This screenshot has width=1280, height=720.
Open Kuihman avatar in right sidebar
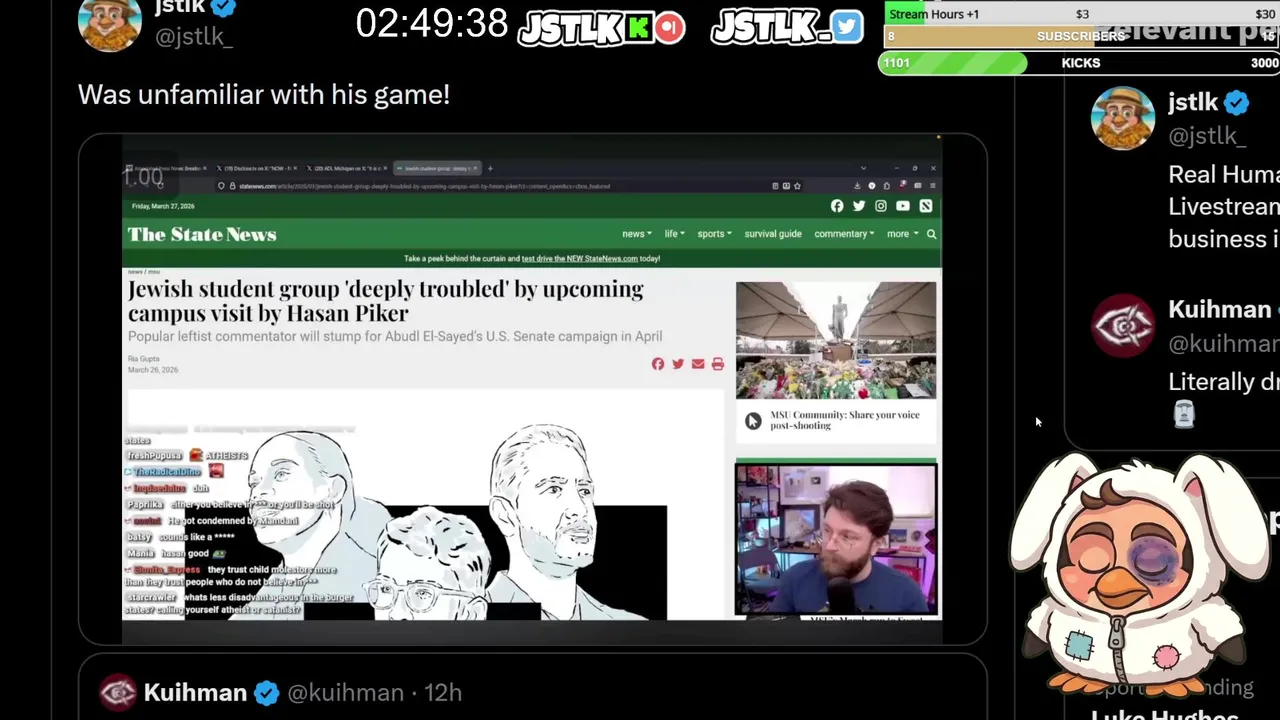click(1123, 325)
